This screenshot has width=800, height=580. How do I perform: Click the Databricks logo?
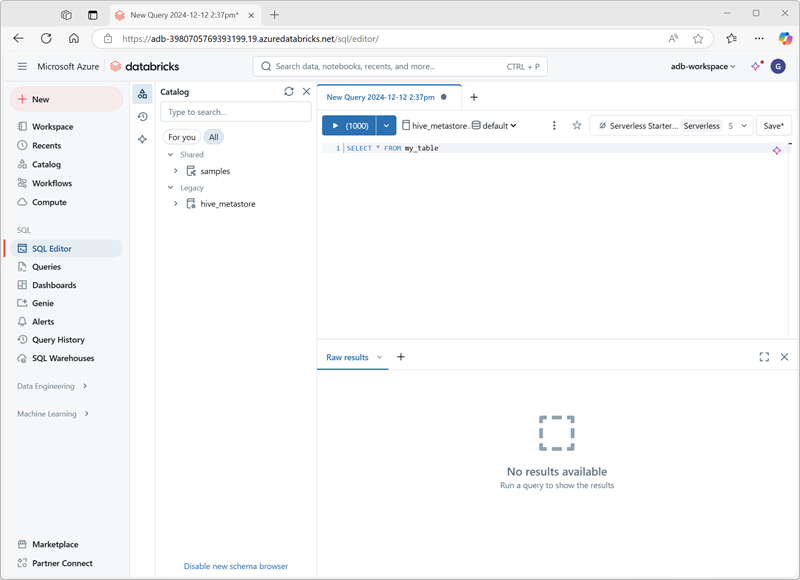point(145,66)
